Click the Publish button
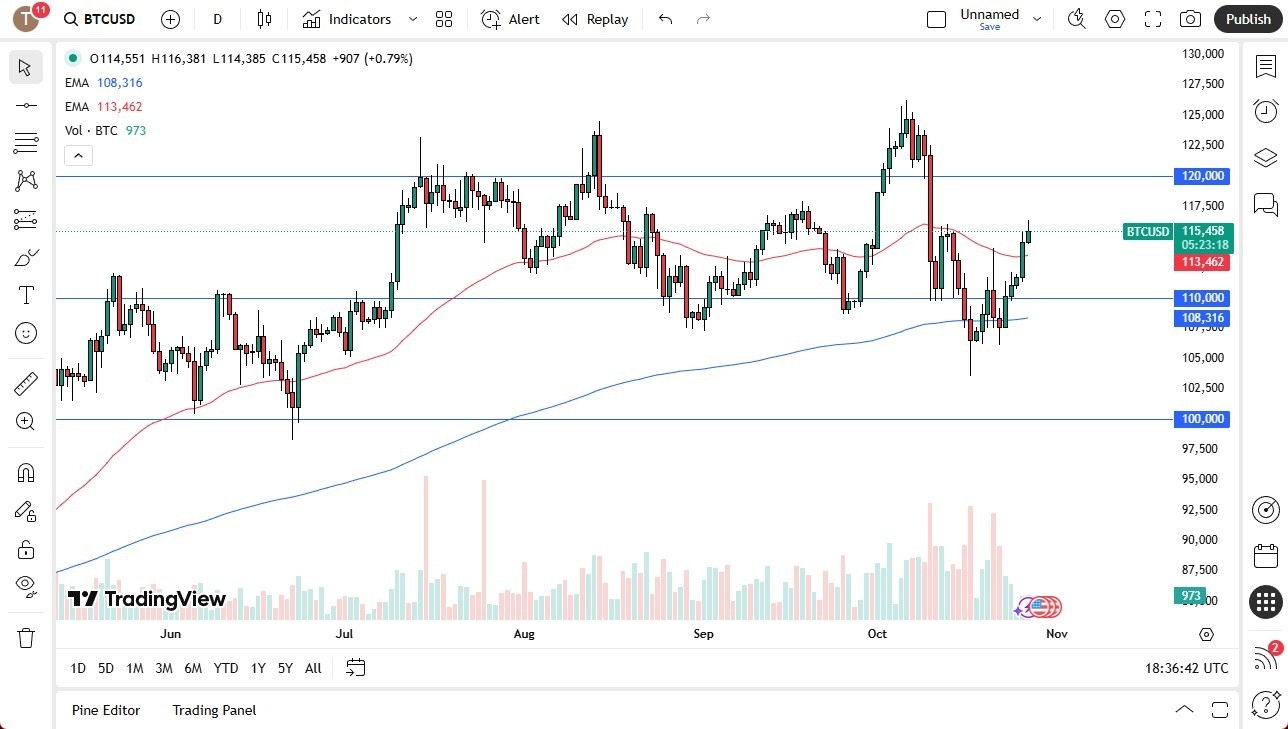The image size is (1288, 729). [1247, 18]
